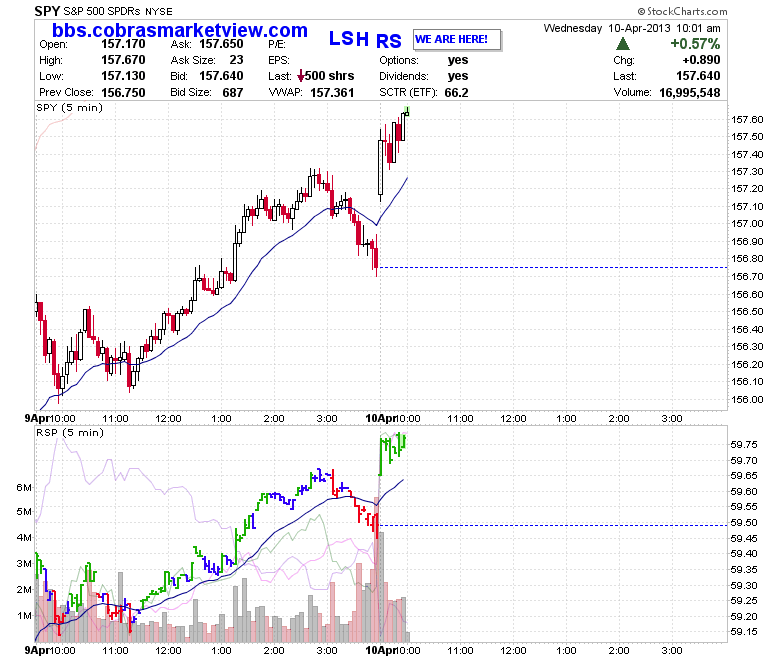Click the 'S&P 500 SPDRs NYSE' subtitle

(x=118, y=11)
